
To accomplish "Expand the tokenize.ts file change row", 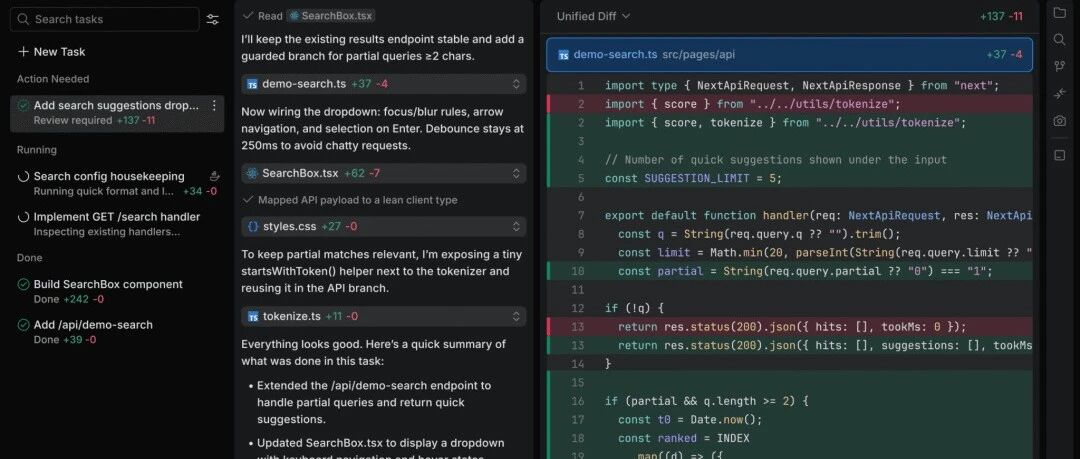I will [383, 316].
